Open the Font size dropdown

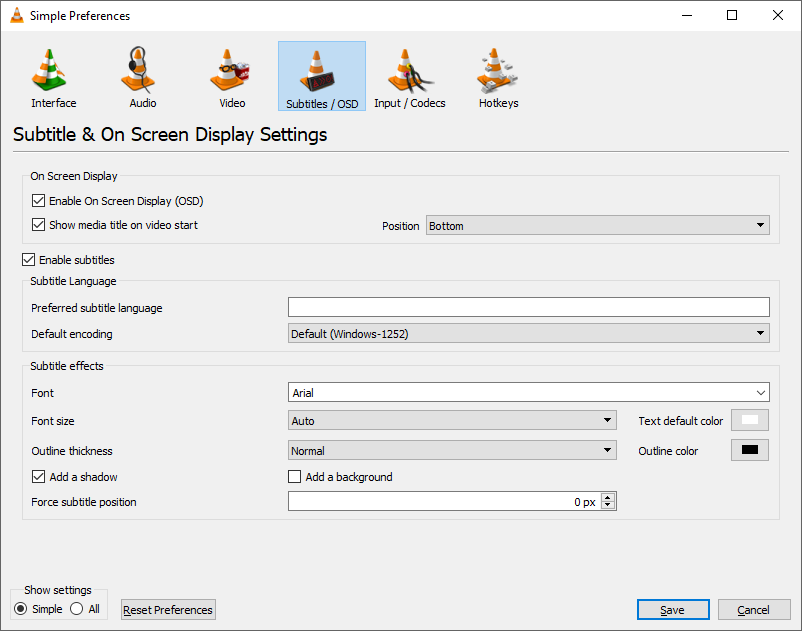pyautogui.click(x=452, y=421)
